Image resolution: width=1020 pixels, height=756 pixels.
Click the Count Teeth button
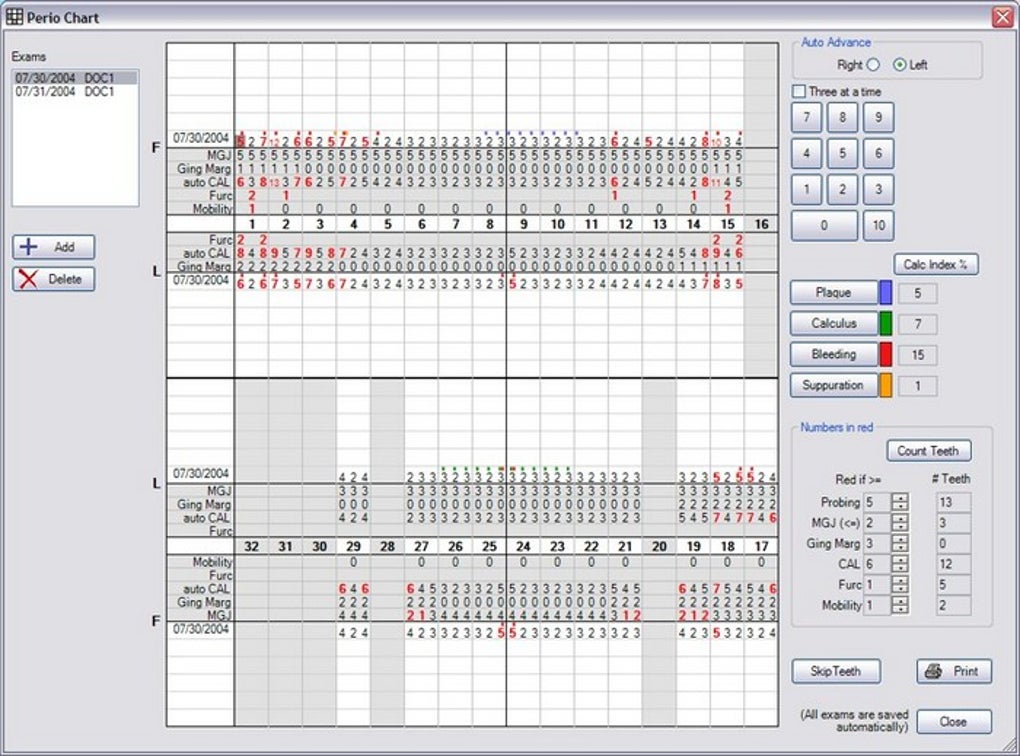(928, 450)
